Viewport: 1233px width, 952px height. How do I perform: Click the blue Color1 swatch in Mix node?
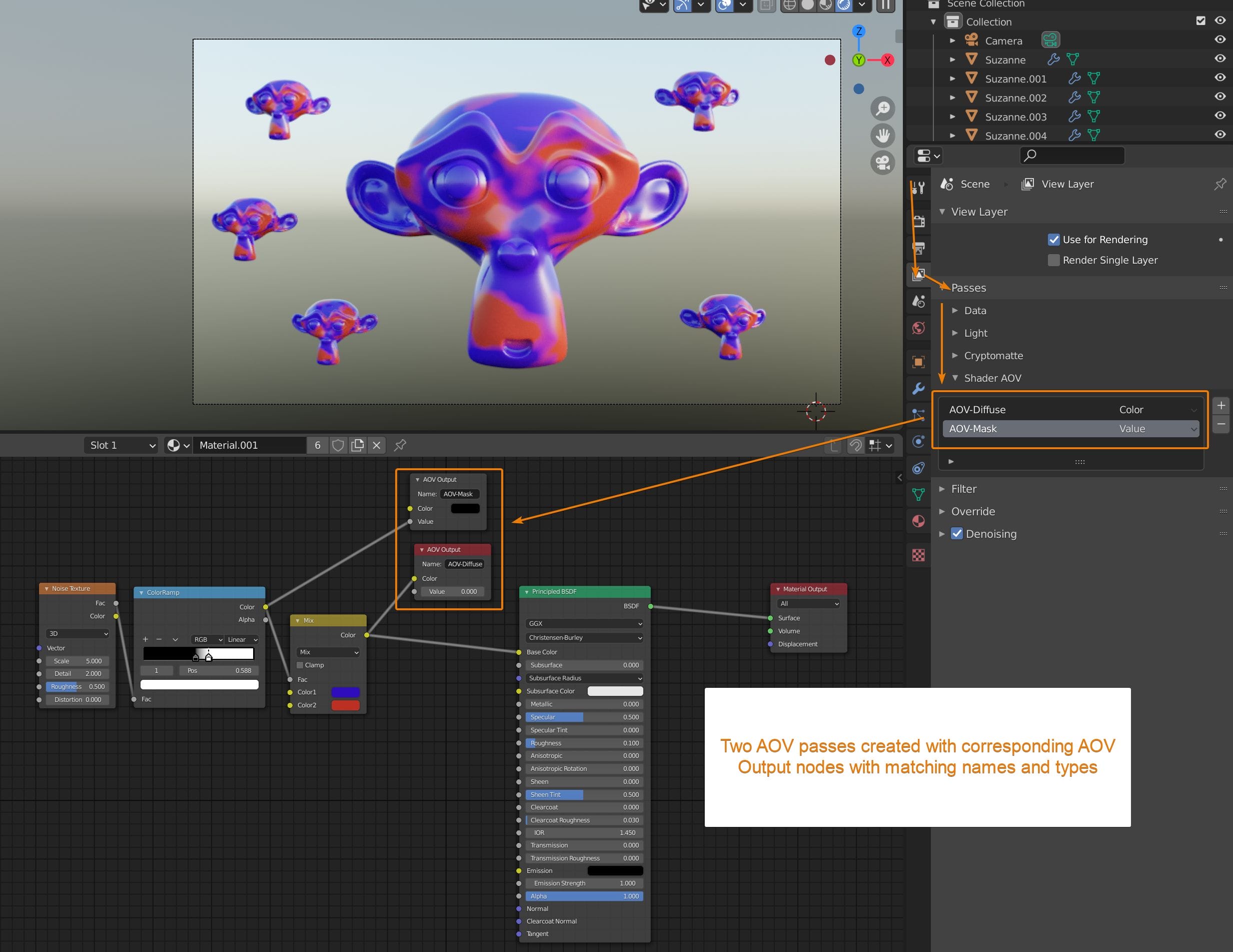[x=346, y=692]
